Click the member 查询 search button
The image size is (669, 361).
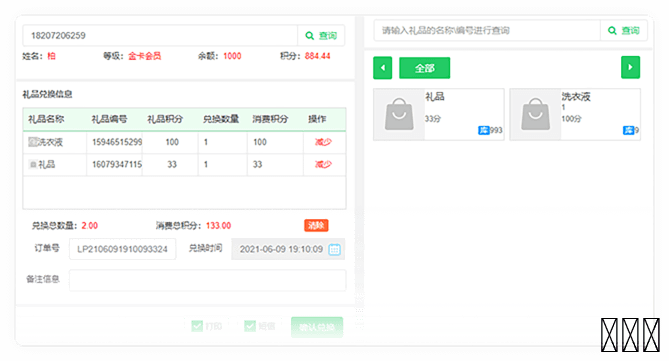pos(321,35)
